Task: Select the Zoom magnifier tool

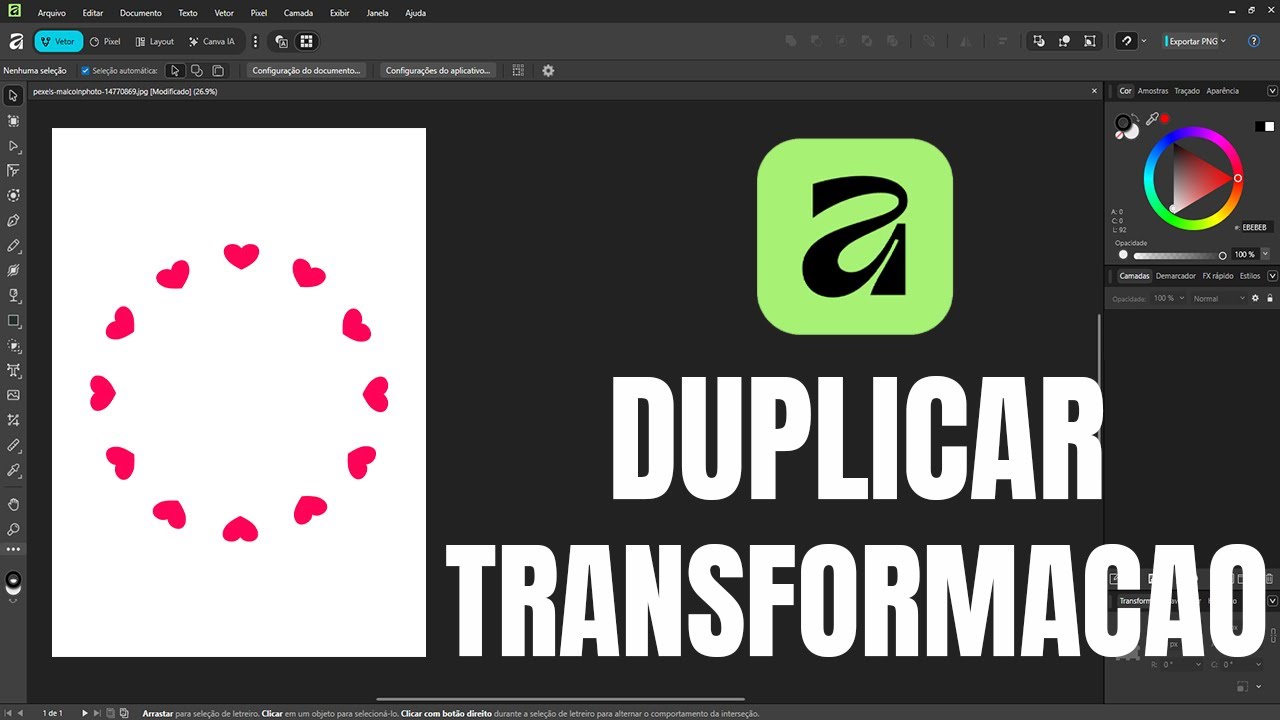Action: 13,529
